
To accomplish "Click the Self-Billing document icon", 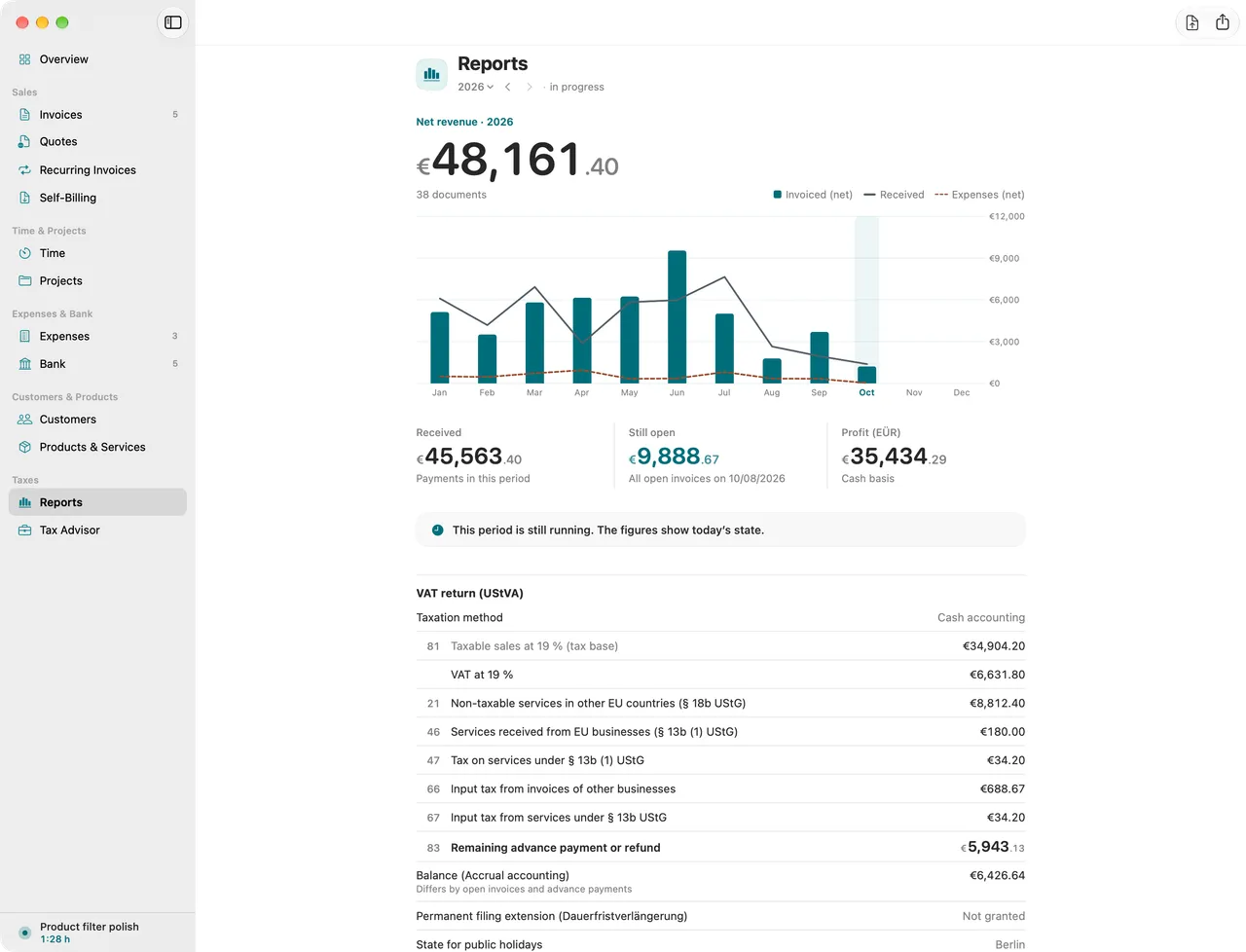I will 25,198.
